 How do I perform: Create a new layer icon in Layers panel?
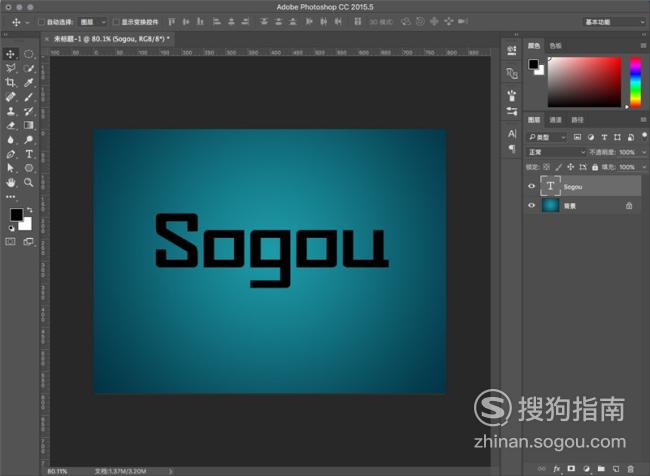click(x=616, y=469)
